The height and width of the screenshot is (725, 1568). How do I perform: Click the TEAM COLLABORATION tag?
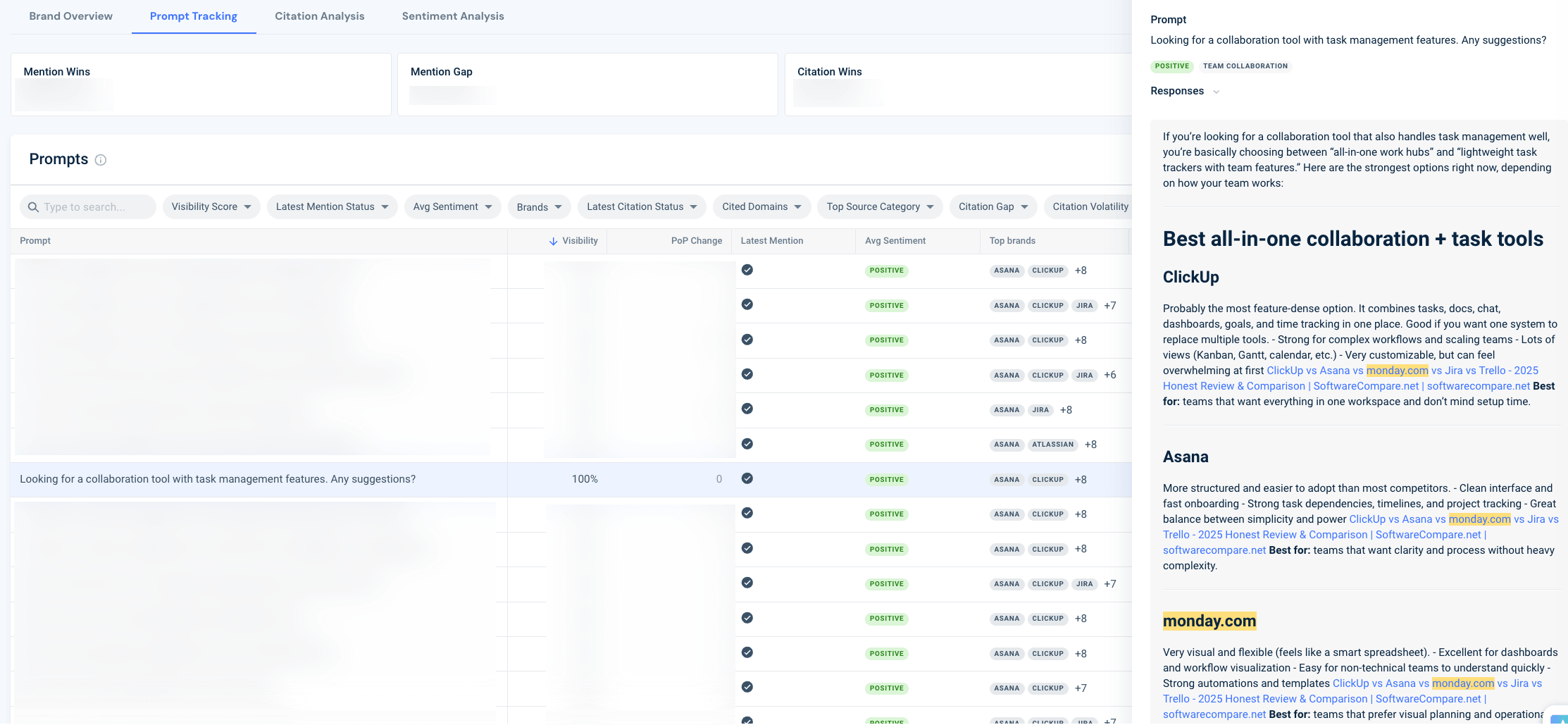click(1245, 66)
